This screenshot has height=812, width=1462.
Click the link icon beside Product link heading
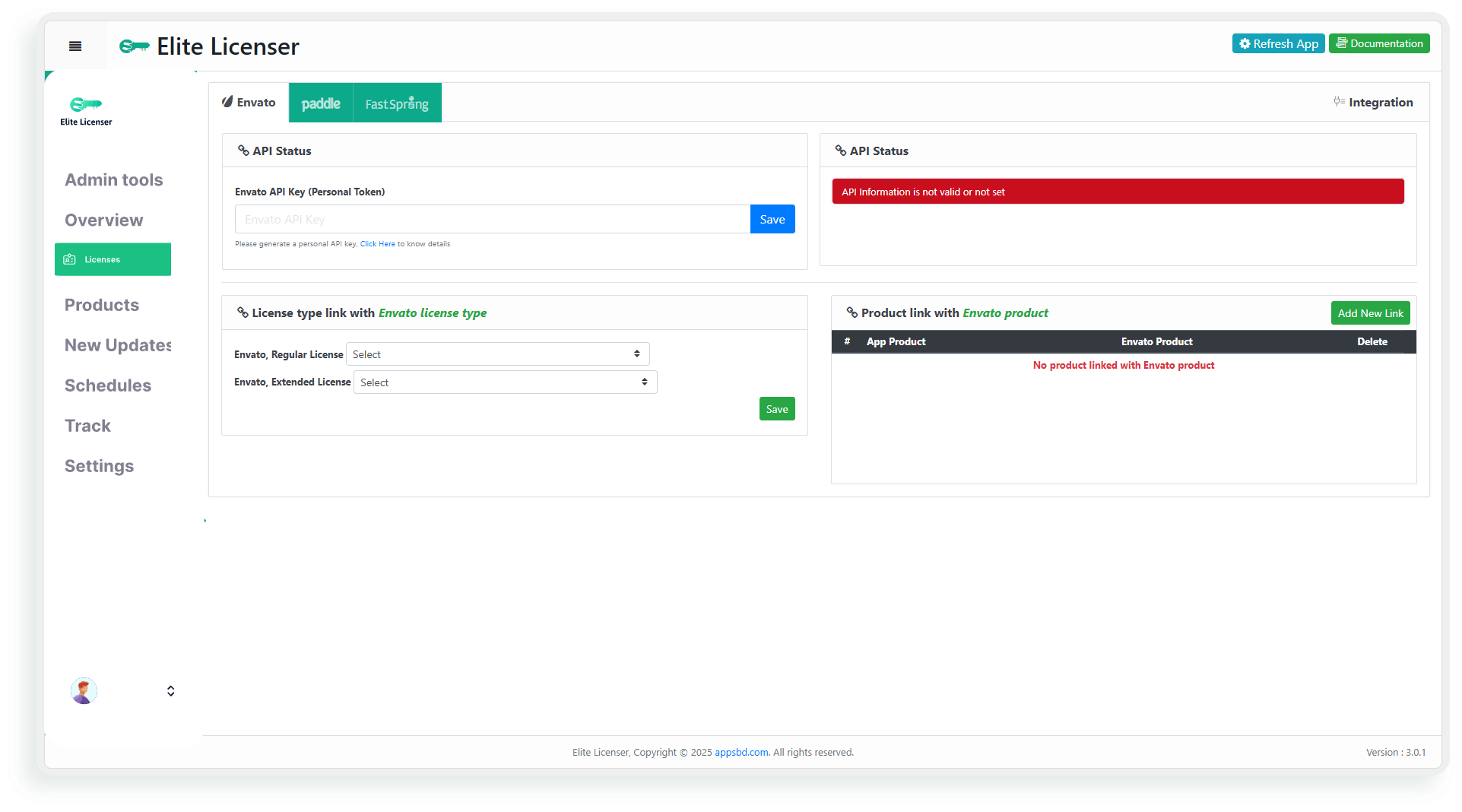(852, 312)
